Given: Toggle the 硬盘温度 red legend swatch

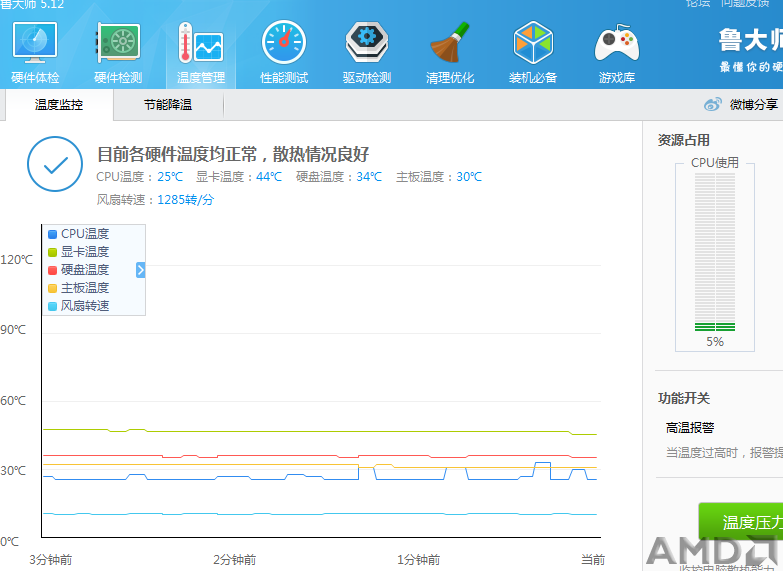Looking at the screenshot, I should (x=52, y=270).
